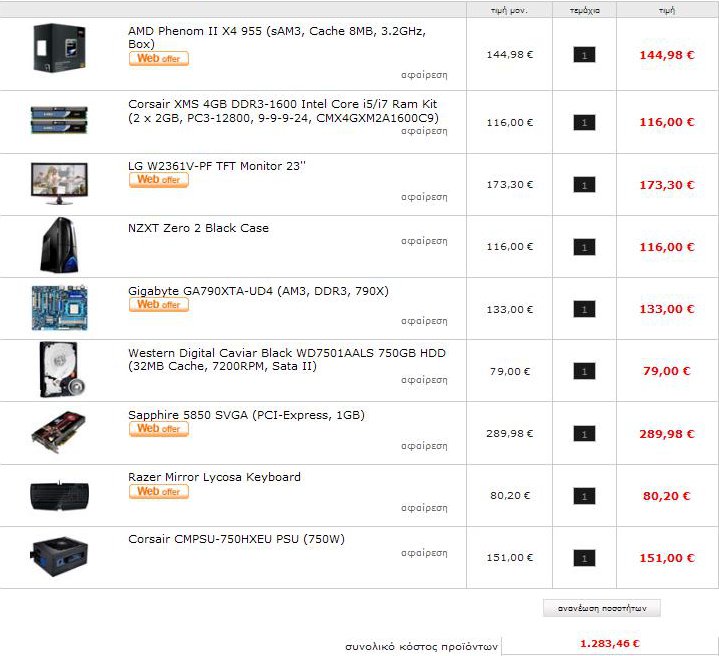
Task: Click the Web offer badge under AMD Phenom
Action: pyautogui.click(x=159, y=59)
